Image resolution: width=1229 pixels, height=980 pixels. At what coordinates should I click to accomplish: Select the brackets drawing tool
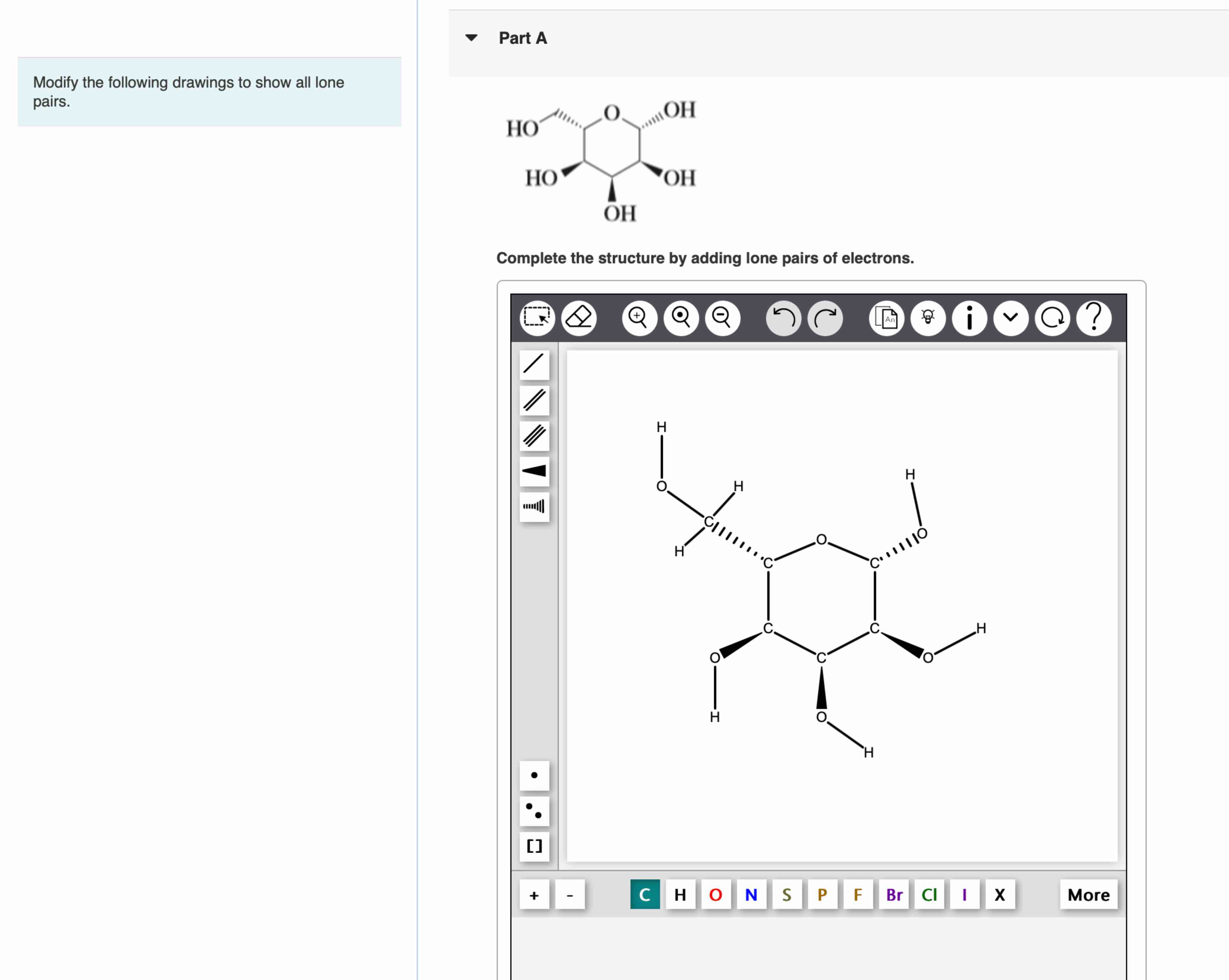(x=534, y=847)
